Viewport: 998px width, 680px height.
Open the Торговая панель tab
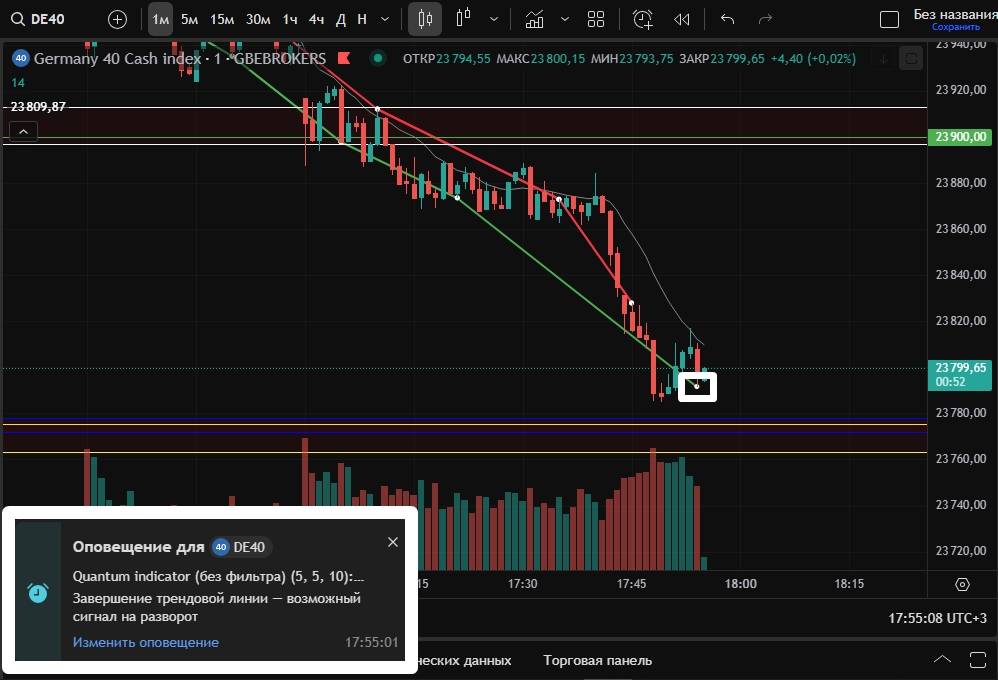[597, 660]
